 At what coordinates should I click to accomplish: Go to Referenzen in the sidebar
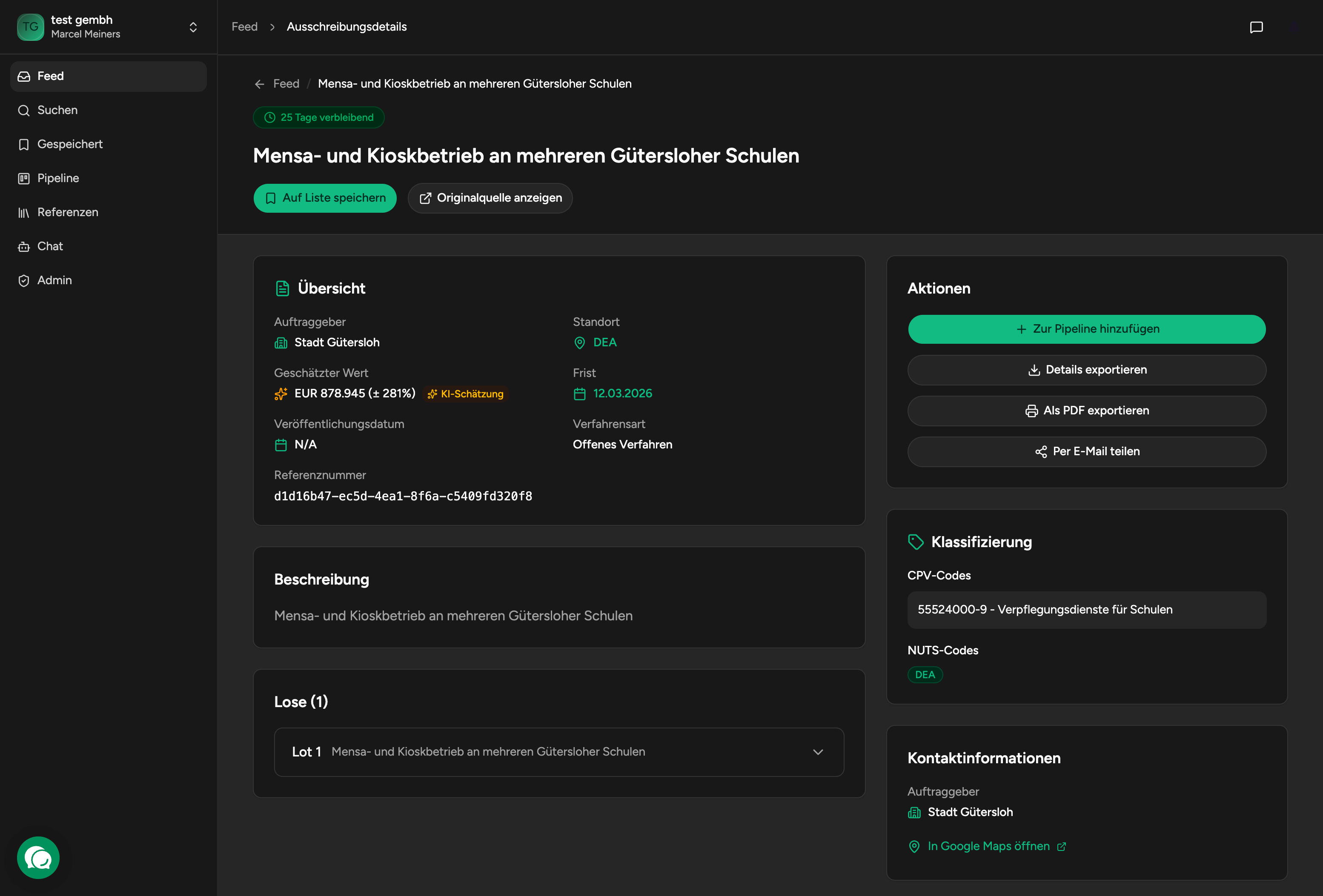click(67, 212)
